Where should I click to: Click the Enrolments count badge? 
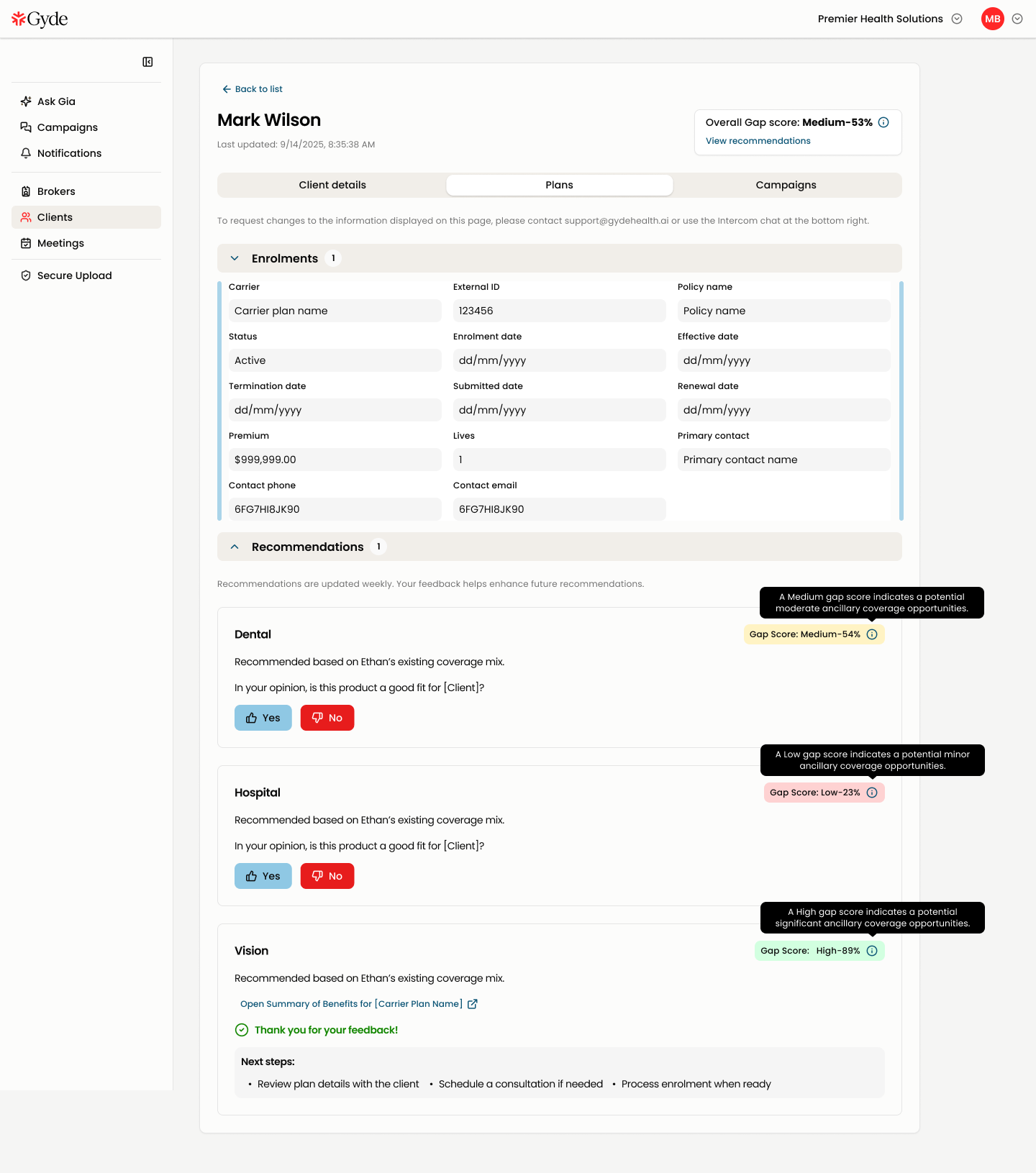333,258
